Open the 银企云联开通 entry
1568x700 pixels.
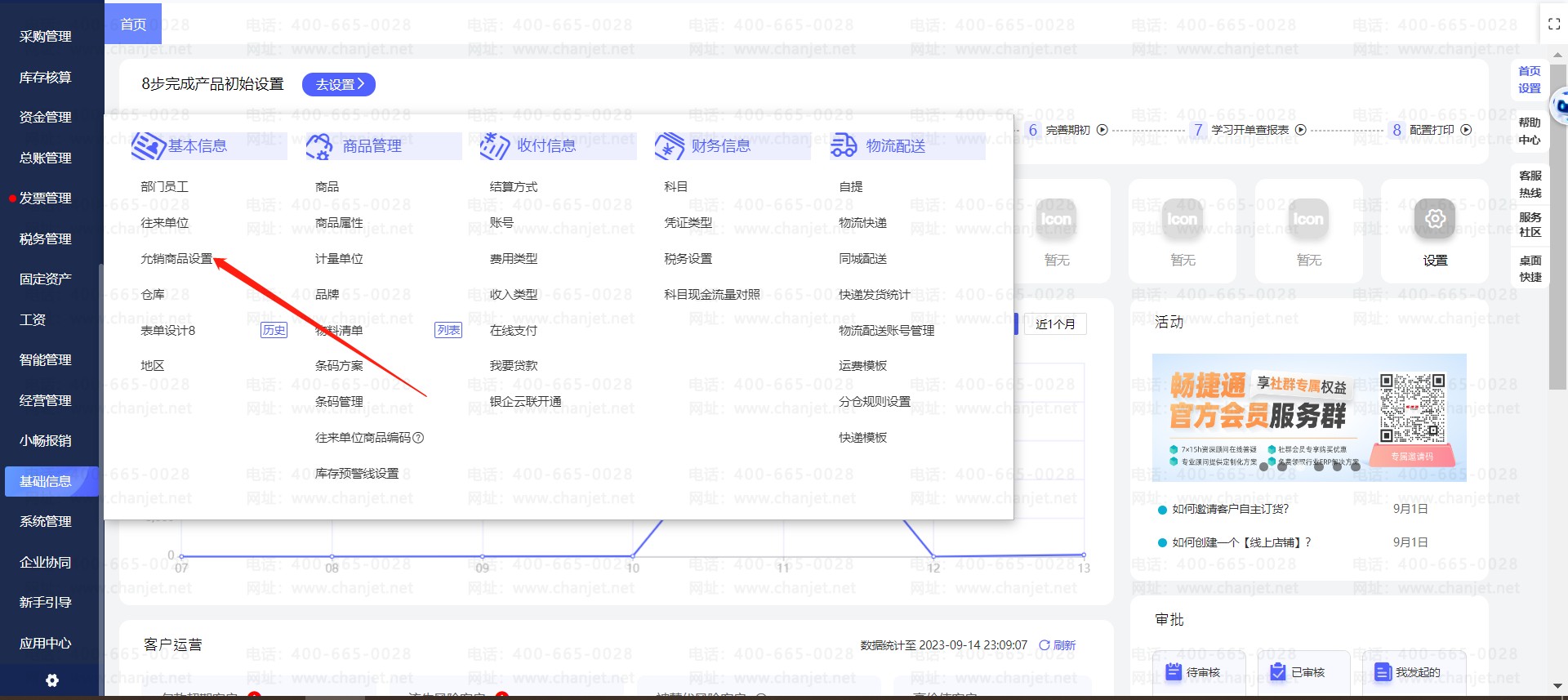tap(526, 402)
